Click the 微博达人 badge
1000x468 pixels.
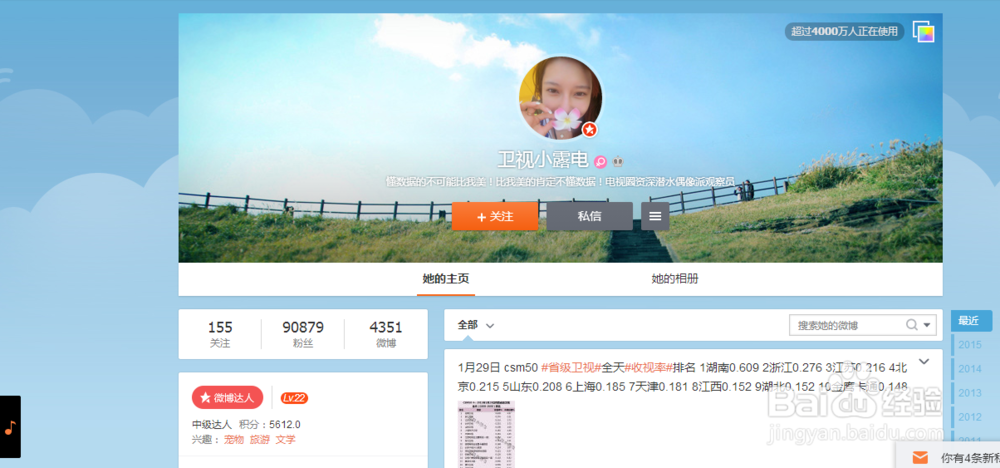(227, 397)
